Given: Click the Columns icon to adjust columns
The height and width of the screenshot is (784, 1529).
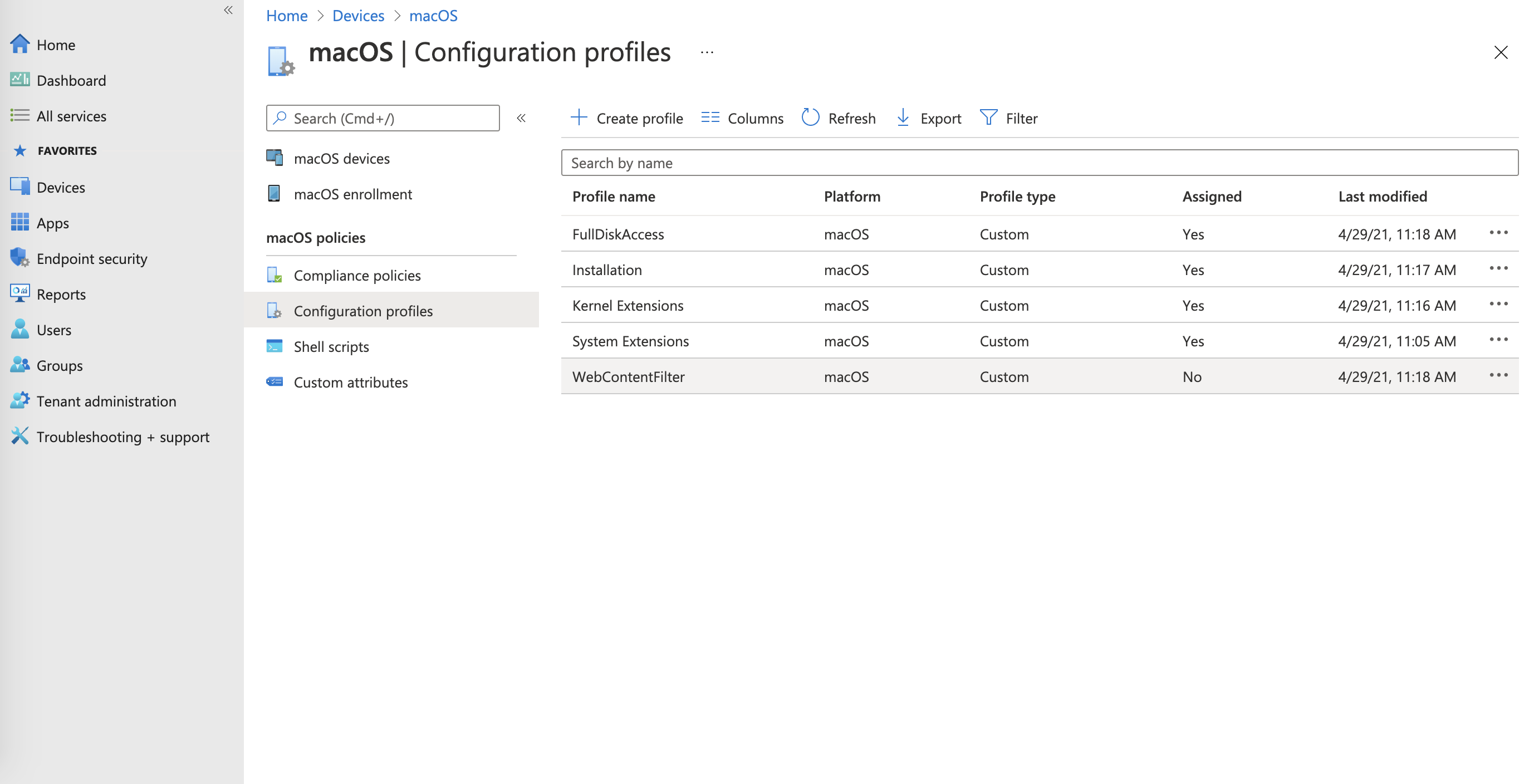Looking at the screenshot, I should 710,117.
